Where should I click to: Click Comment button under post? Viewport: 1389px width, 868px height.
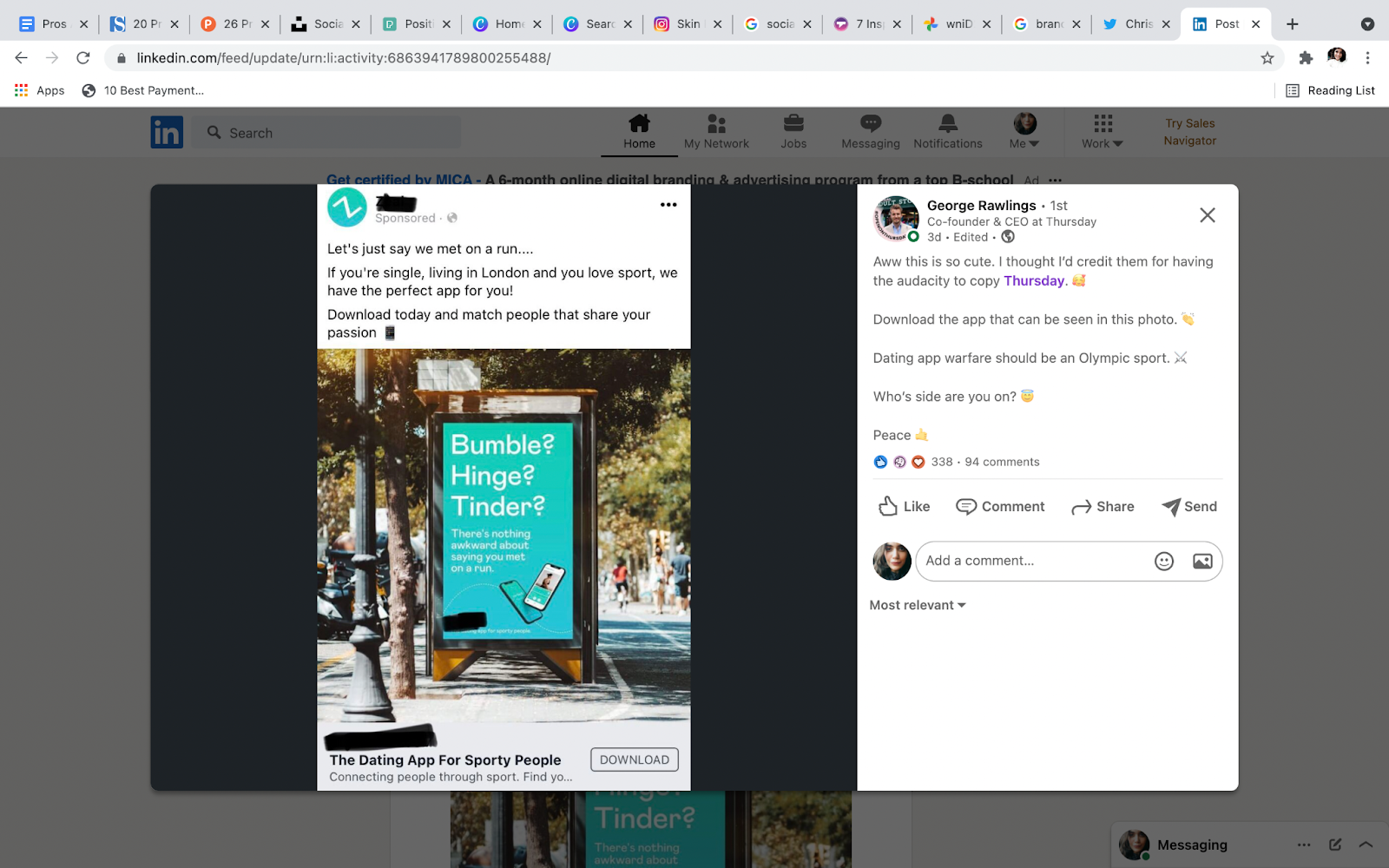(1000, 506)
